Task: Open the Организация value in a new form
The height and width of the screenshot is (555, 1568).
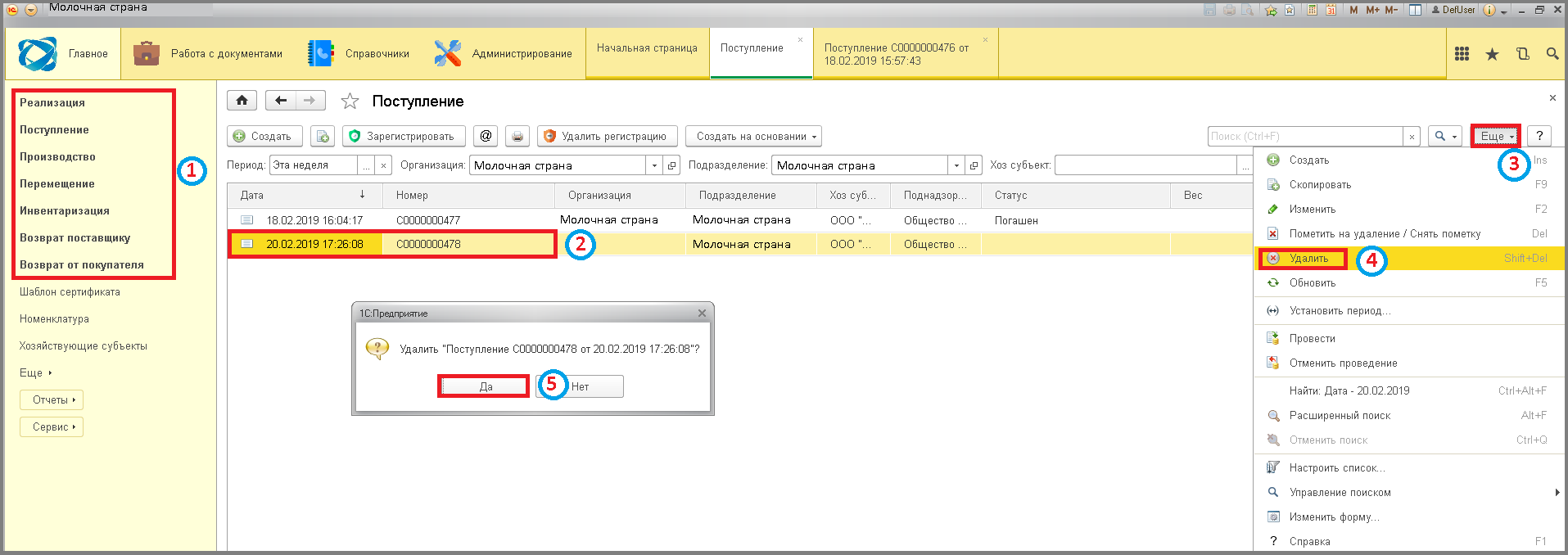Action: tap(672, 165)
